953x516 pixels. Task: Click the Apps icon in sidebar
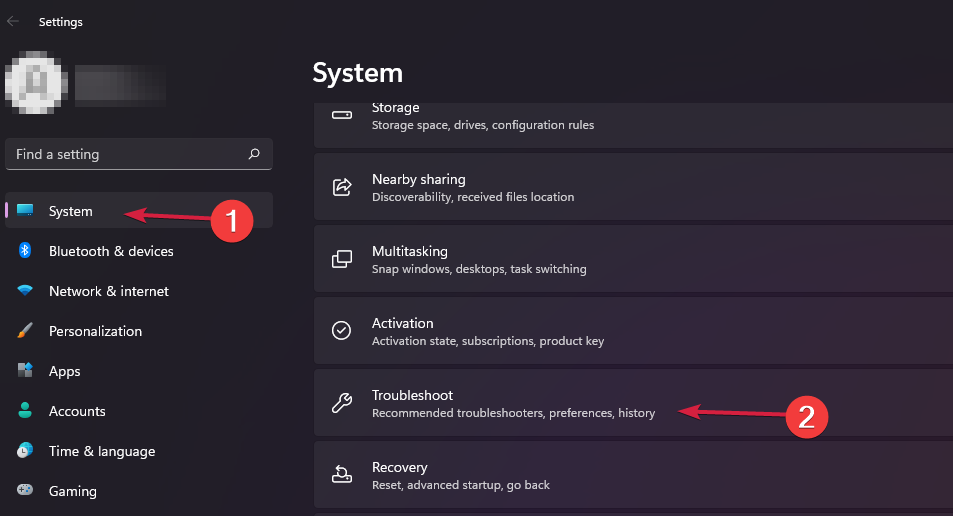click(x=26, y=371)
